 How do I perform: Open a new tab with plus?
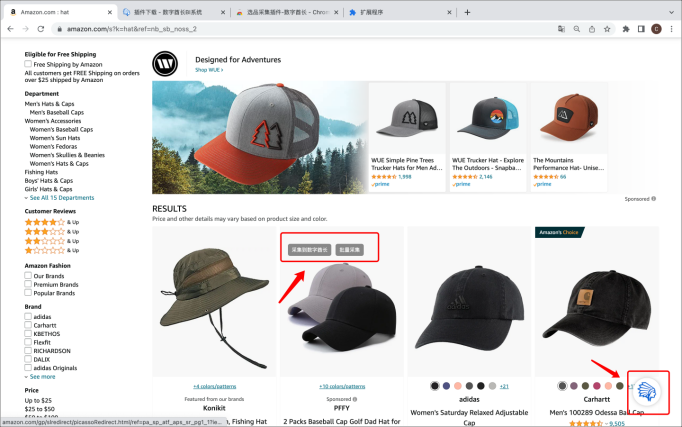click(467, 12)
